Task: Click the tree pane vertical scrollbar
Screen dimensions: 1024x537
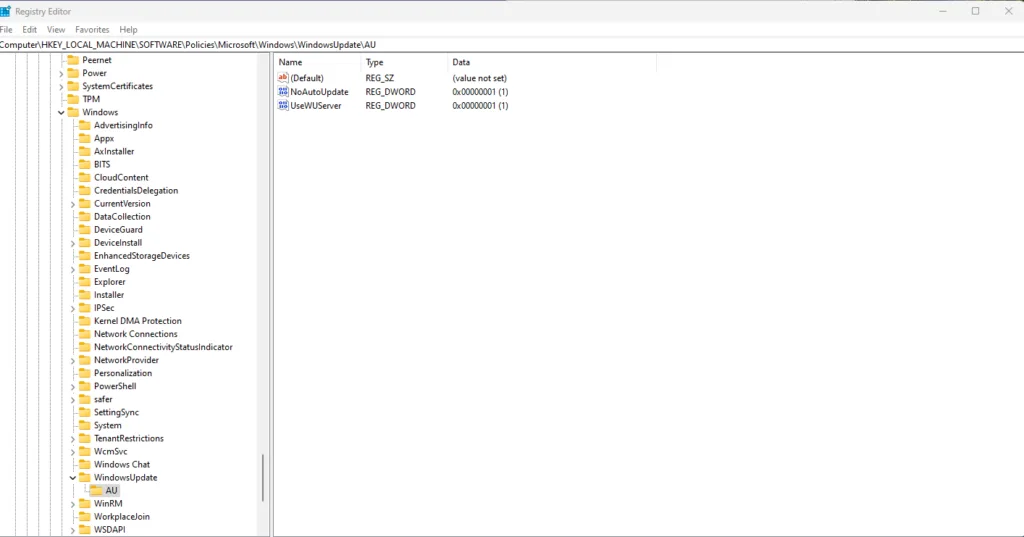Action: 263,478
